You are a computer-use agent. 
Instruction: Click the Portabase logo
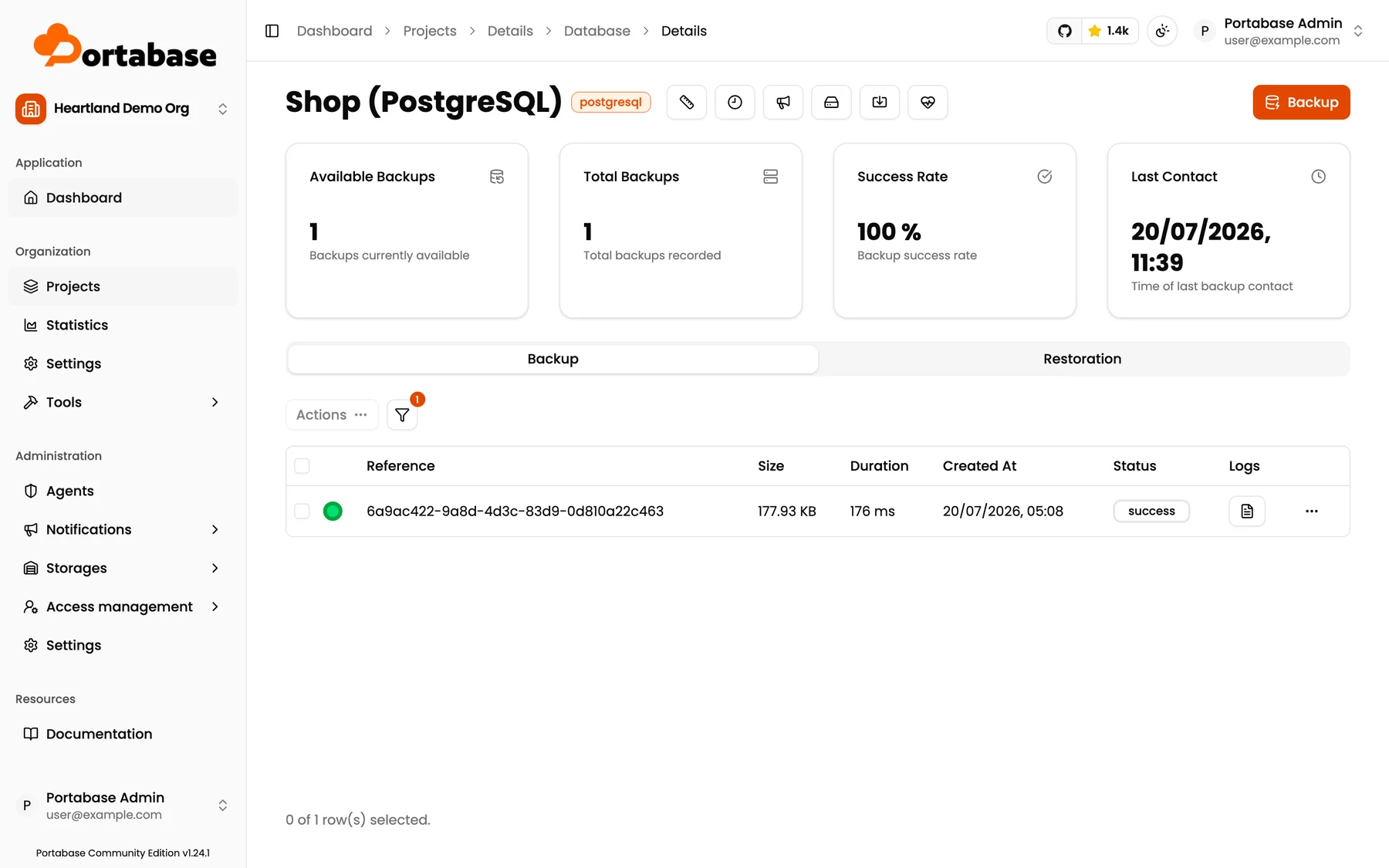(124, 46)
